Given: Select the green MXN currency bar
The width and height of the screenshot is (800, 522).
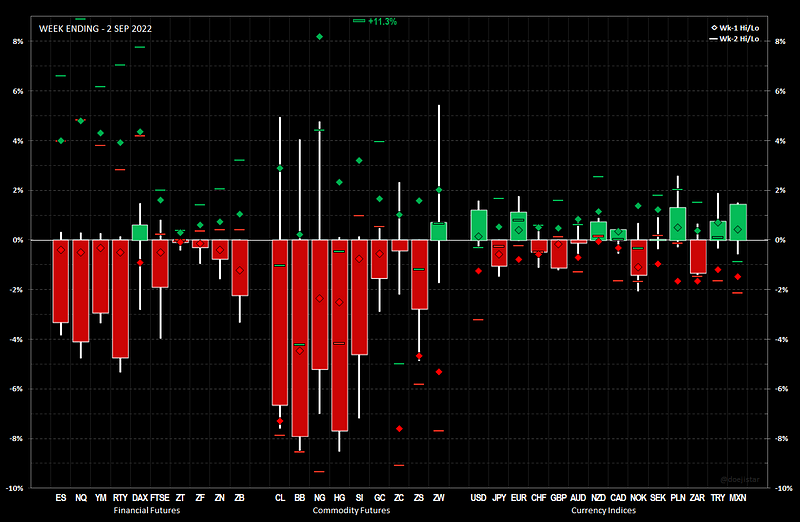Looking at the screenshot, I should [738, 222].
